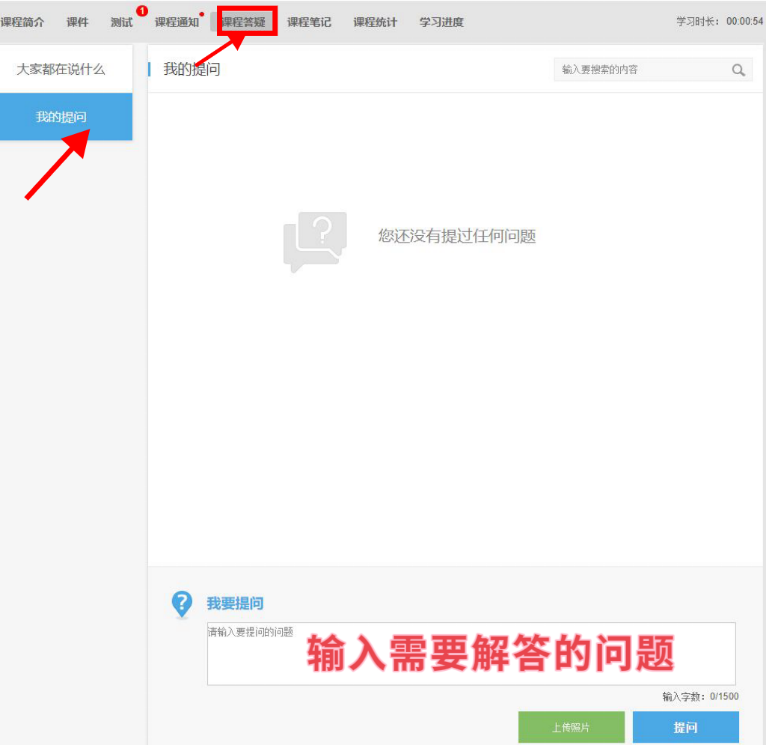Click the 学习时长 timer display

pos(719,22)
